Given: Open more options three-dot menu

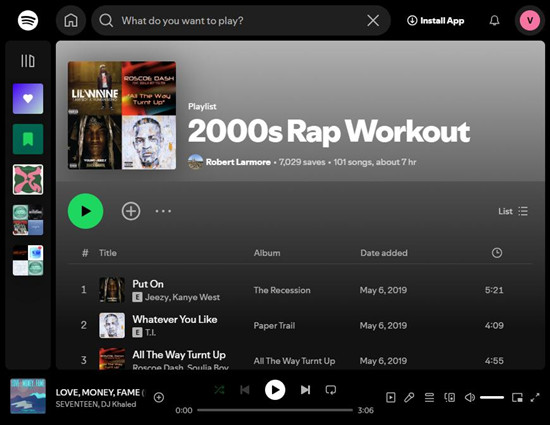Looking at the screenshot, I should point(163,211).
